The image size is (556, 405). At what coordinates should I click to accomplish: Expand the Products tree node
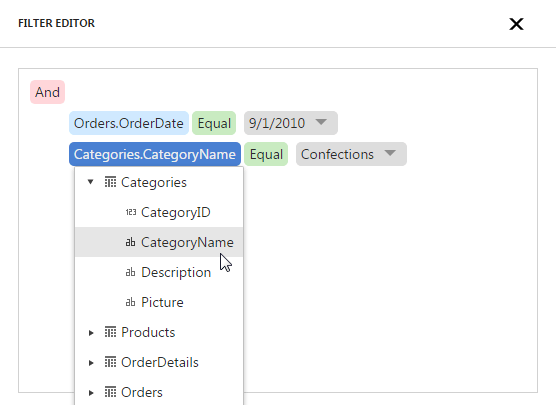coord(91,332)
